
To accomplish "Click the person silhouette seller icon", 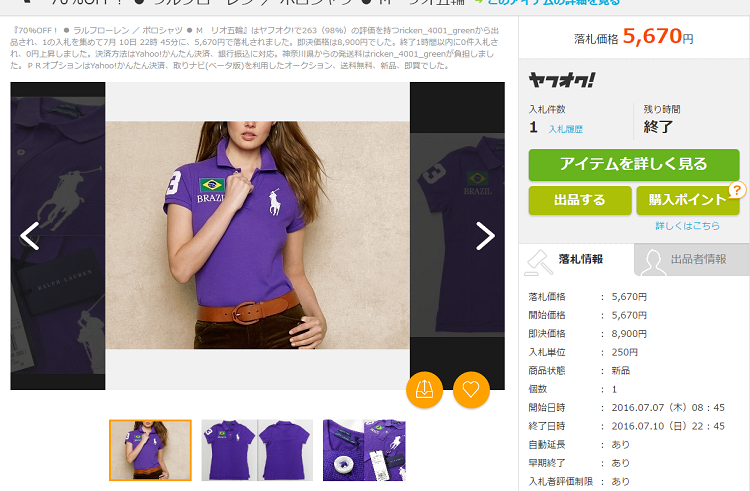I will (653, 260).
